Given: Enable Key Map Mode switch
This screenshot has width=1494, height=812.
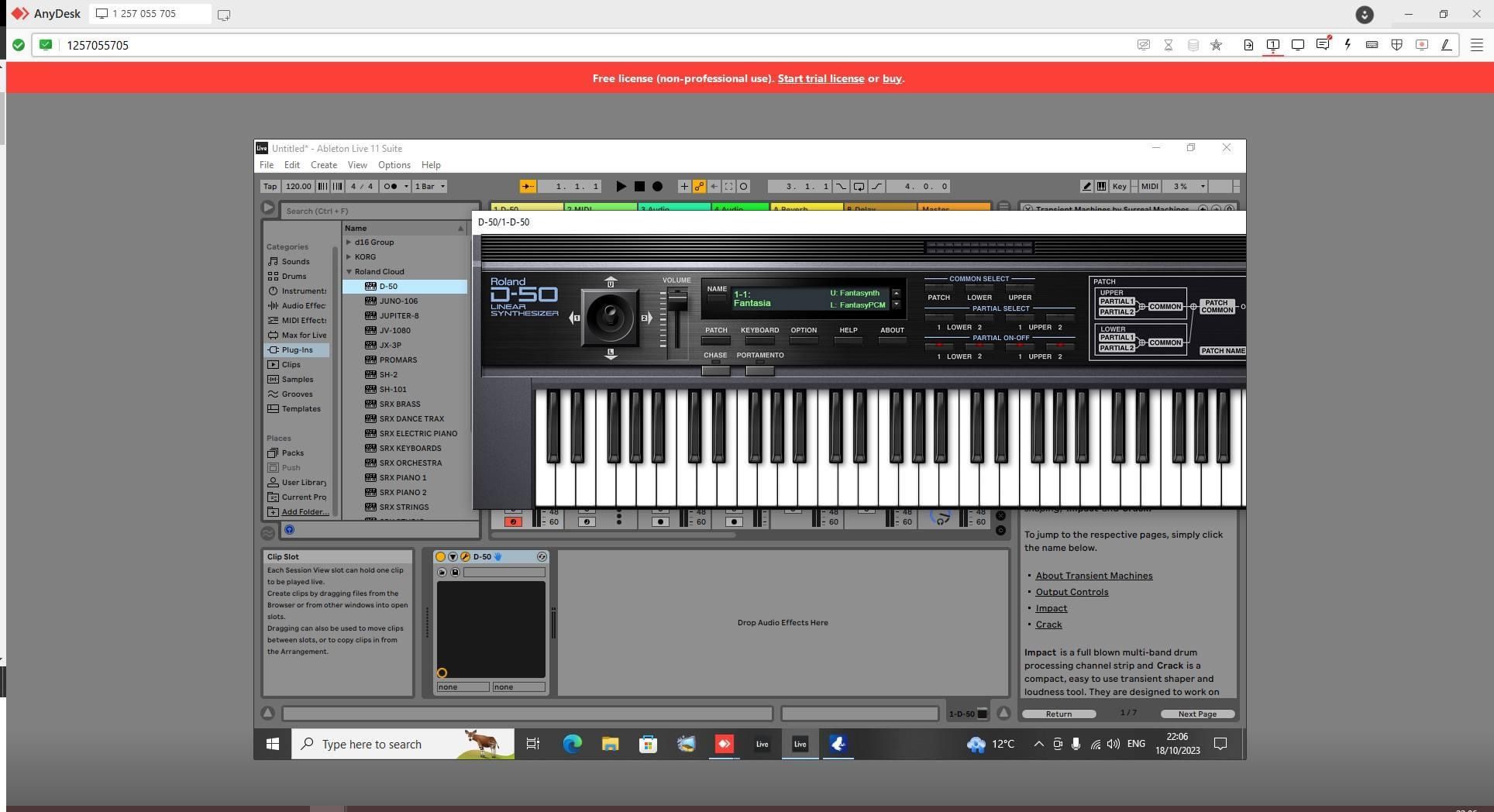Looking at the screenshot, I should (1119, 186).
